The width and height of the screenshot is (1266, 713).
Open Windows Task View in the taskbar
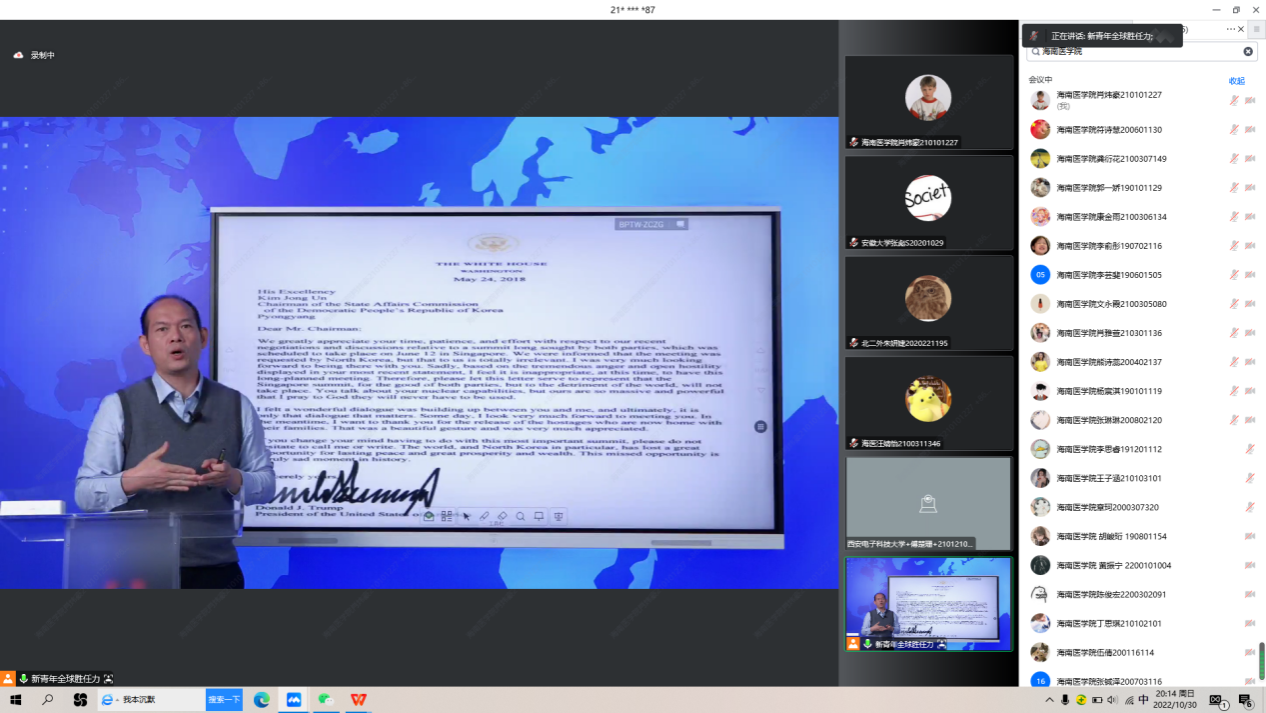[80, 700]
